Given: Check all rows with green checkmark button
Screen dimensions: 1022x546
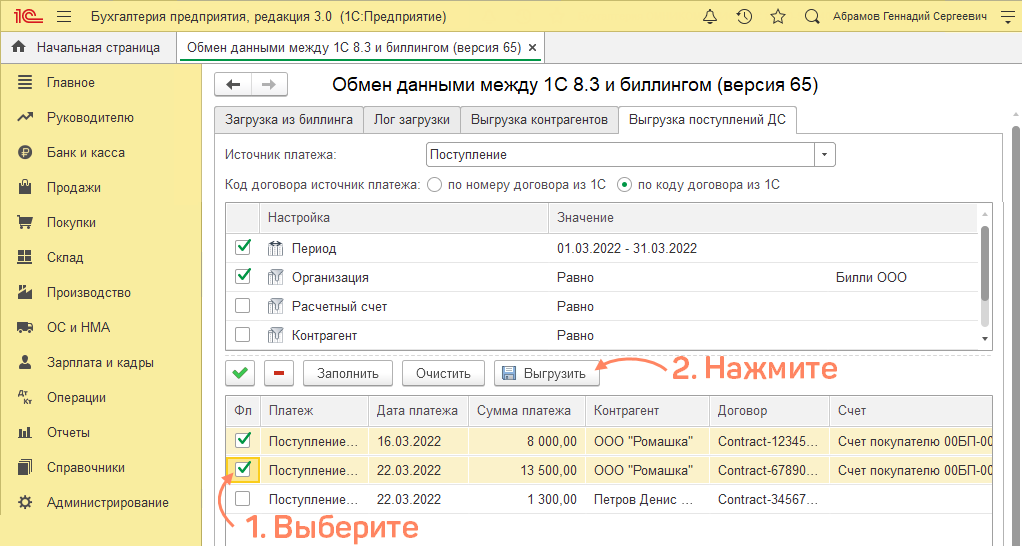Looking at the screenshot, I should [x=240, y=373].
